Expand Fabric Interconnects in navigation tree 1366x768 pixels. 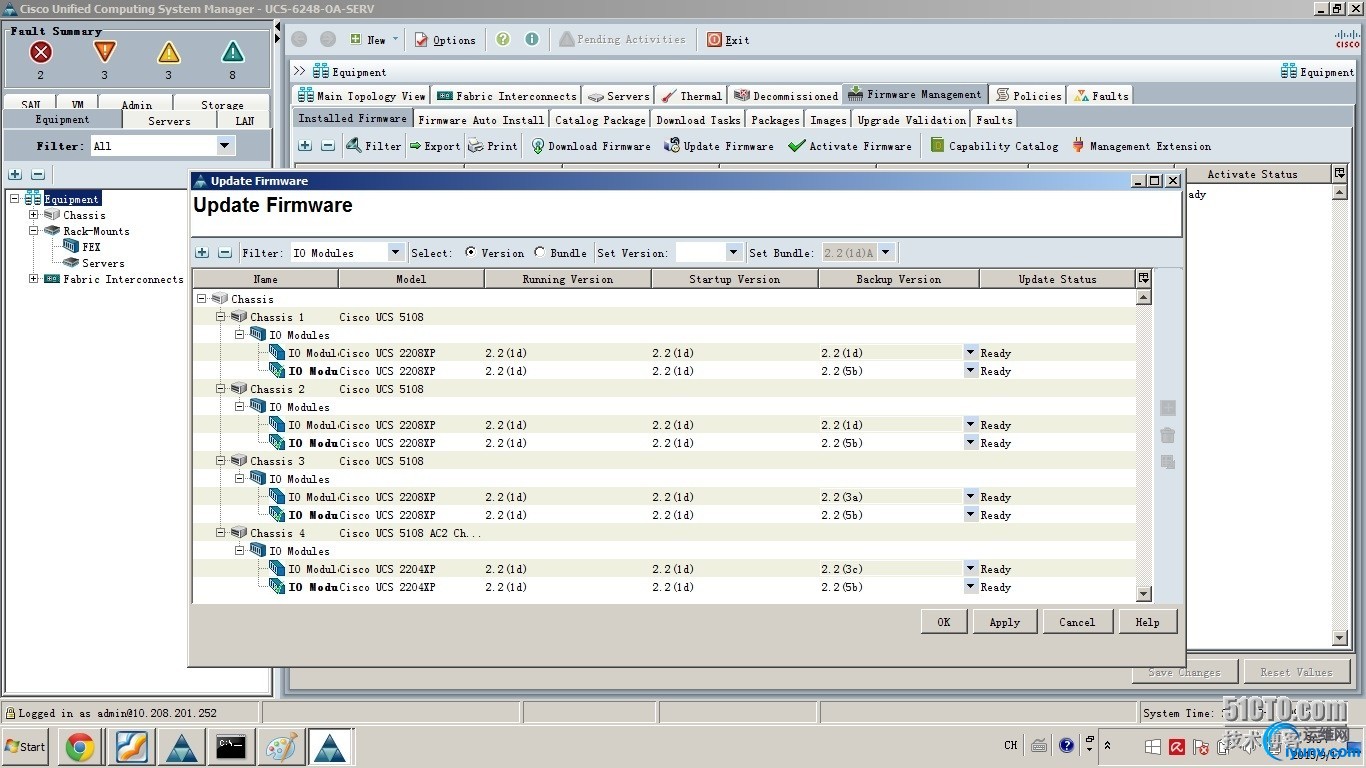point(33,279)
